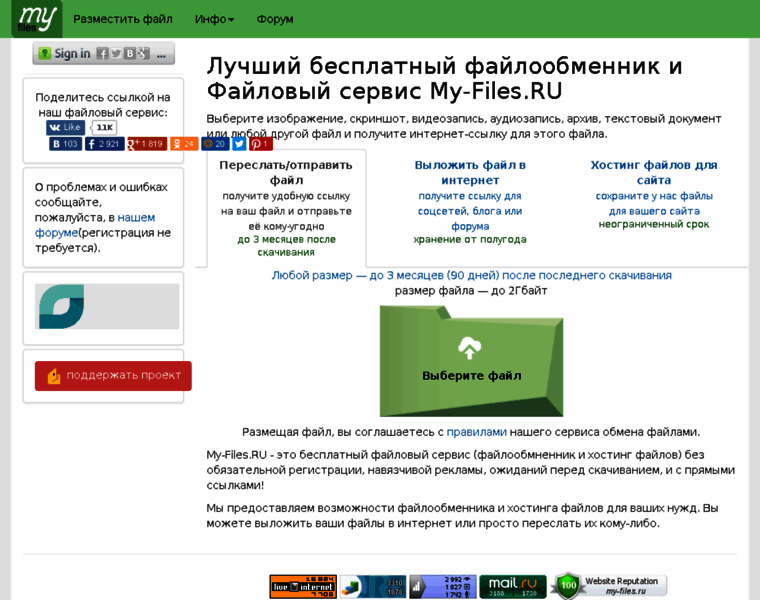Sign in with the Twitter icon

(116, 53)
